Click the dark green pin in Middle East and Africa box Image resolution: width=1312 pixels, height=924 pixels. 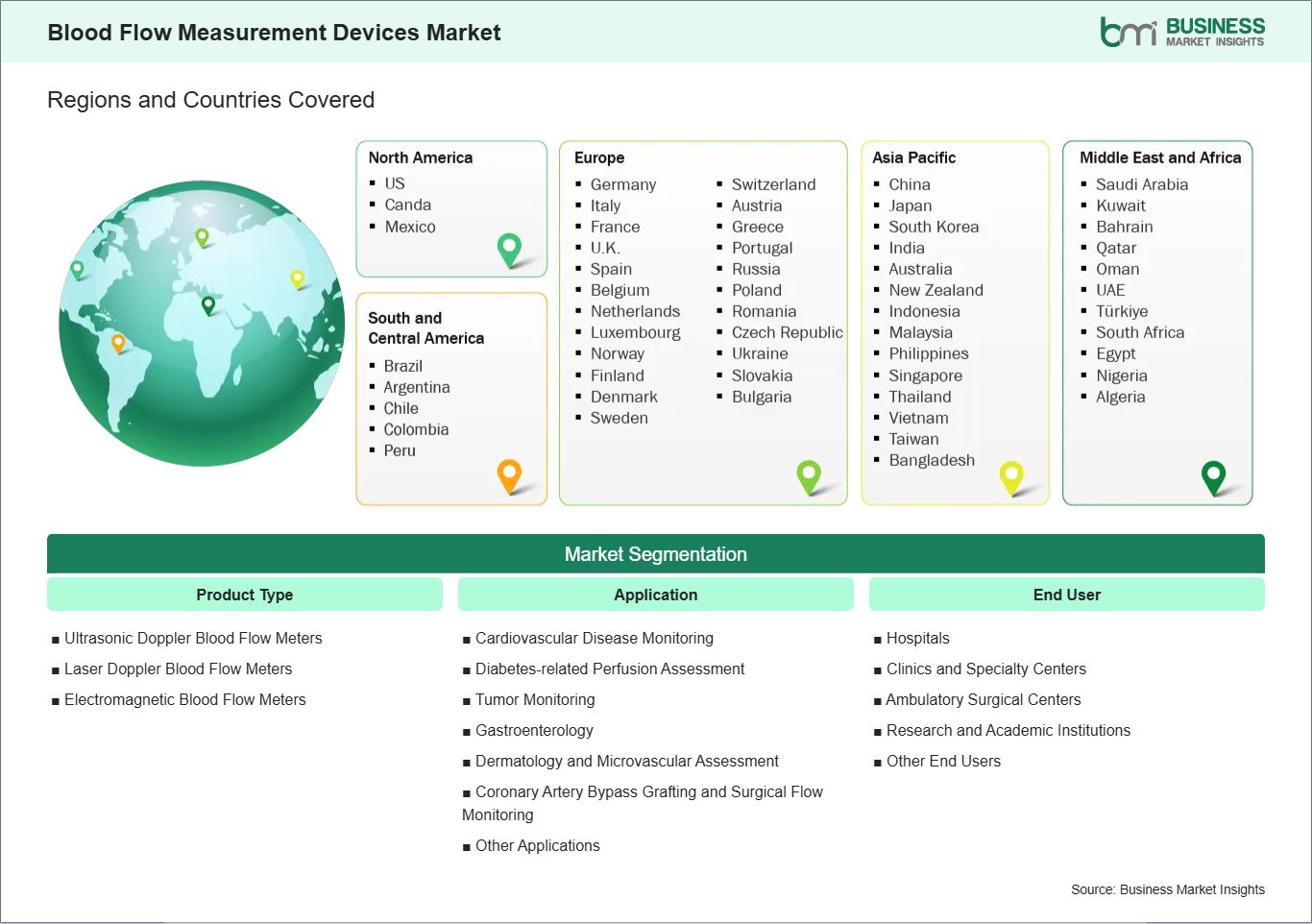1213,475
